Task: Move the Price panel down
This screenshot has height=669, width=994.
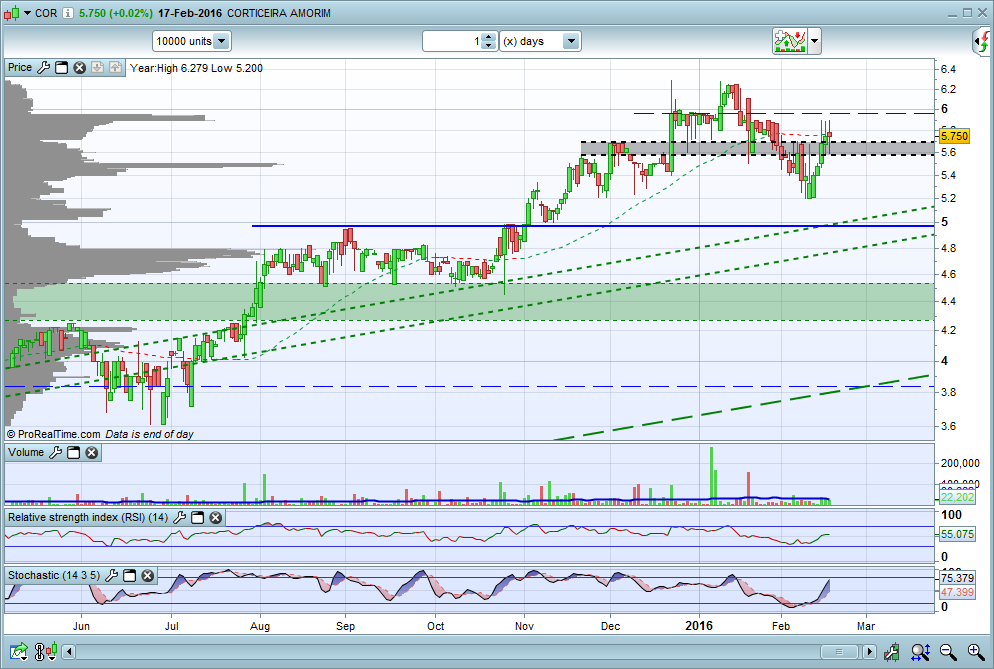Action: pos(97,67)
